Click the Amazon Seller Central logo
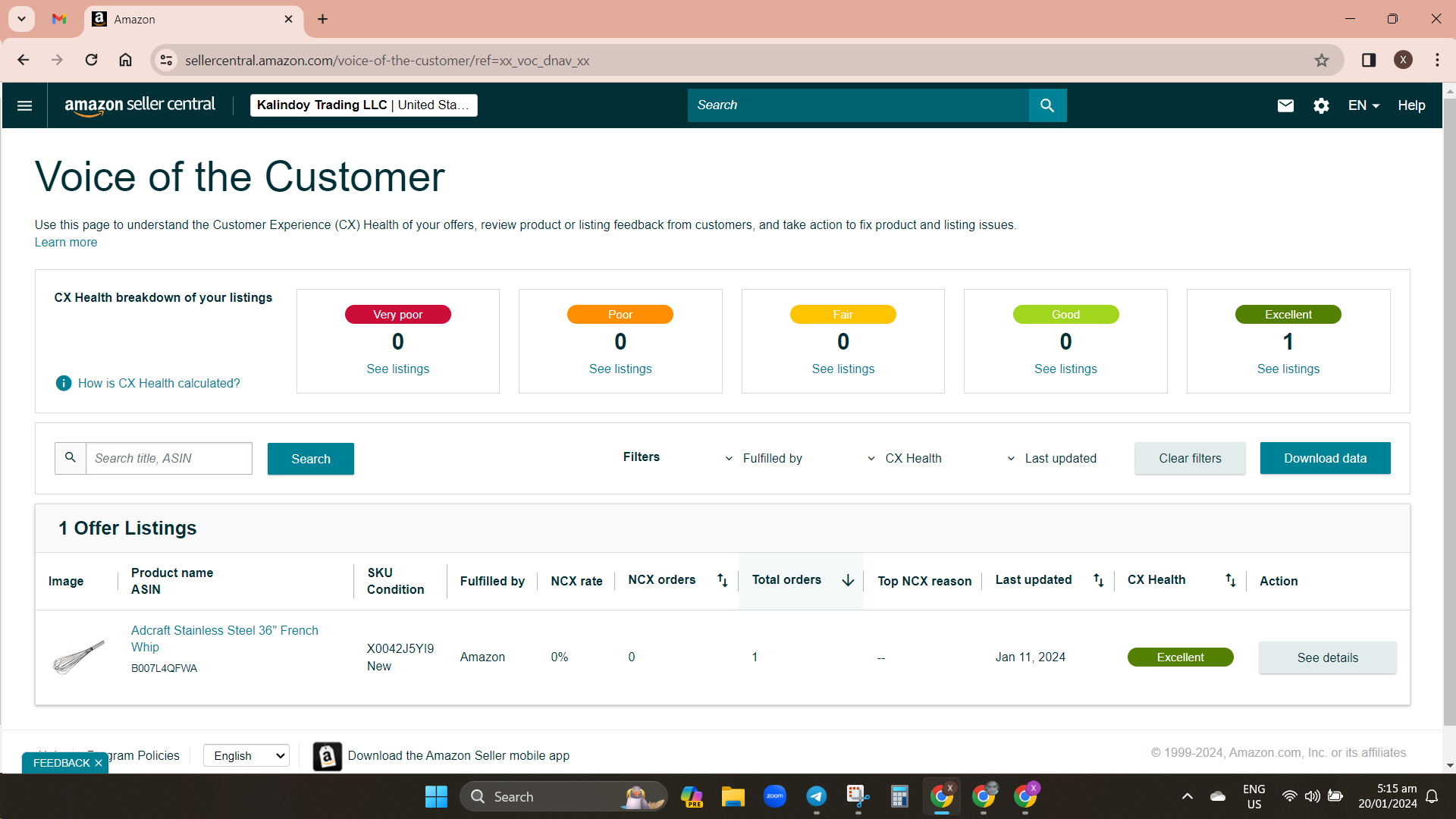Image resolution: width=1456 pixels, height=819 pixels. [140, 105]
